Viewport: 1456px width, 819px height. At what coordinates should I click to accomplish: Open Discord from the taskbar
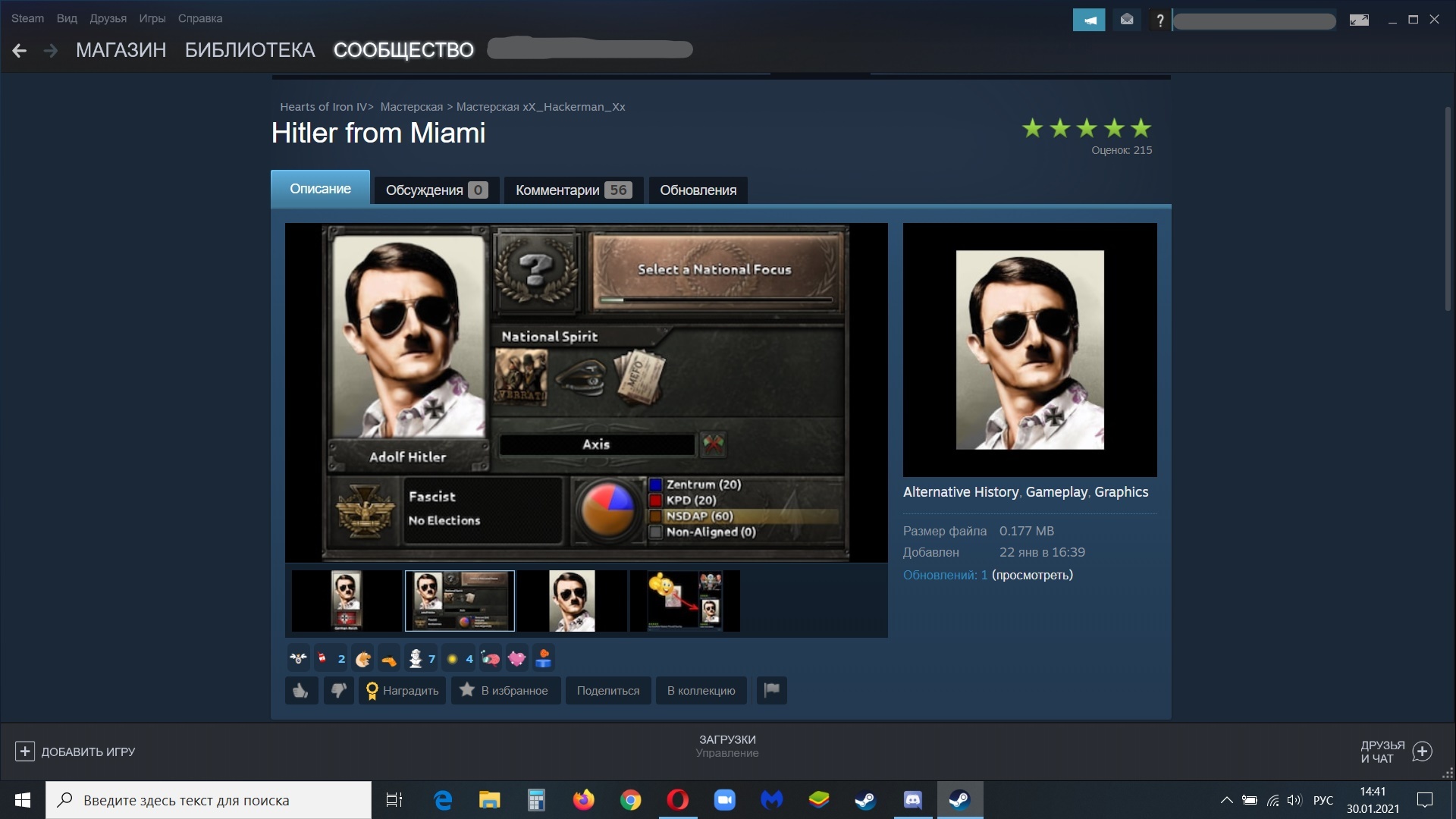[912, 800]
